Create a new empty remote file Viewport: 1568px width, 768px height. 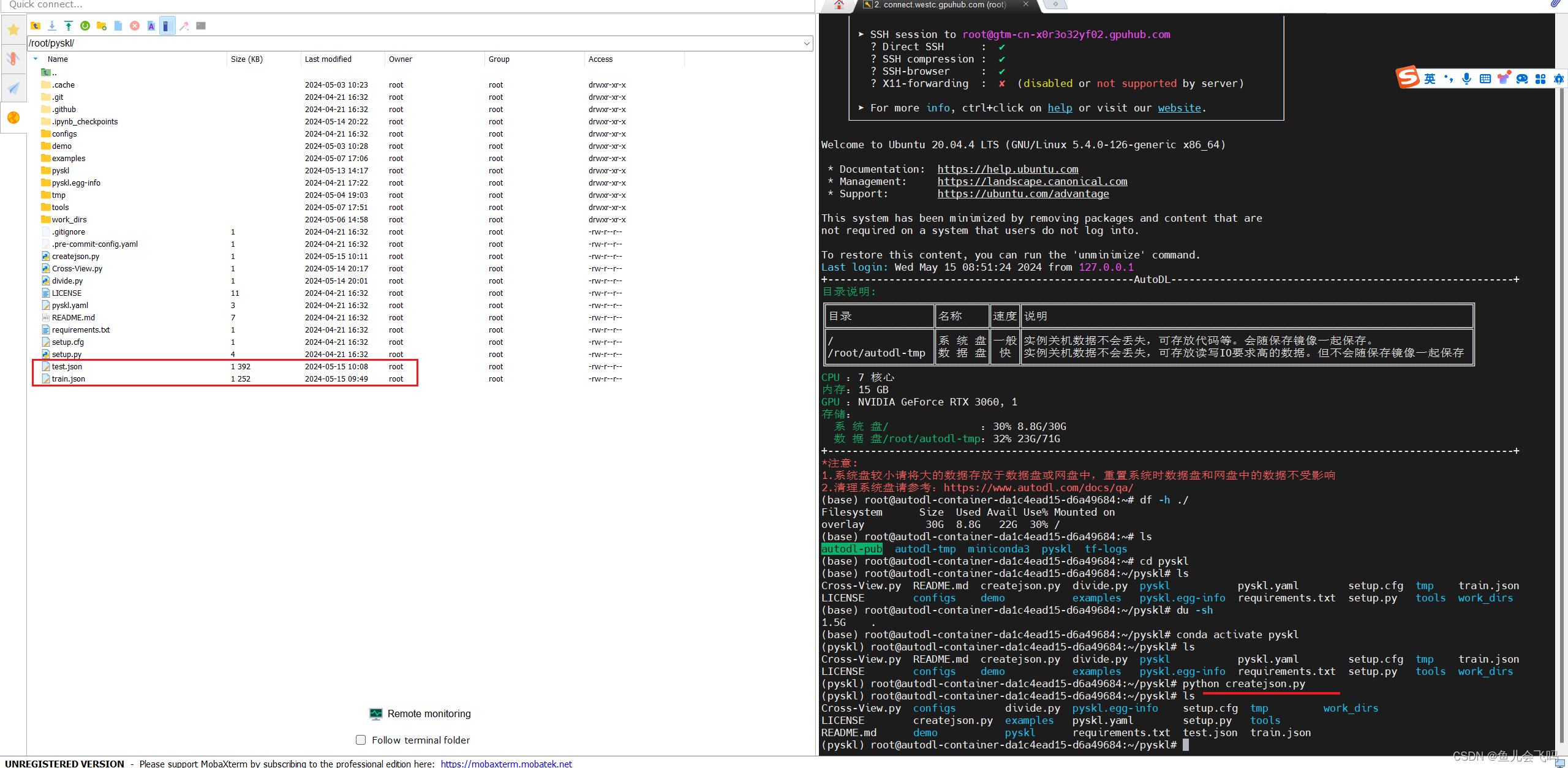click(118, 26)
